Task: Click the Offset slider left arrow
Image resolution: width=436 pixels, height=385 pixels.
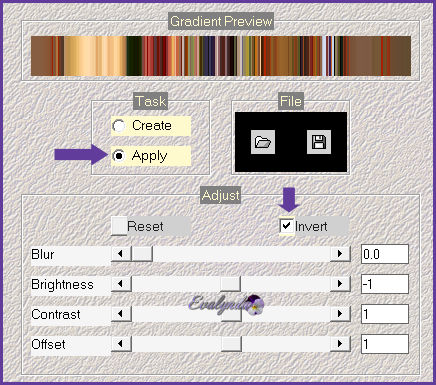Action: click(121, 344)
